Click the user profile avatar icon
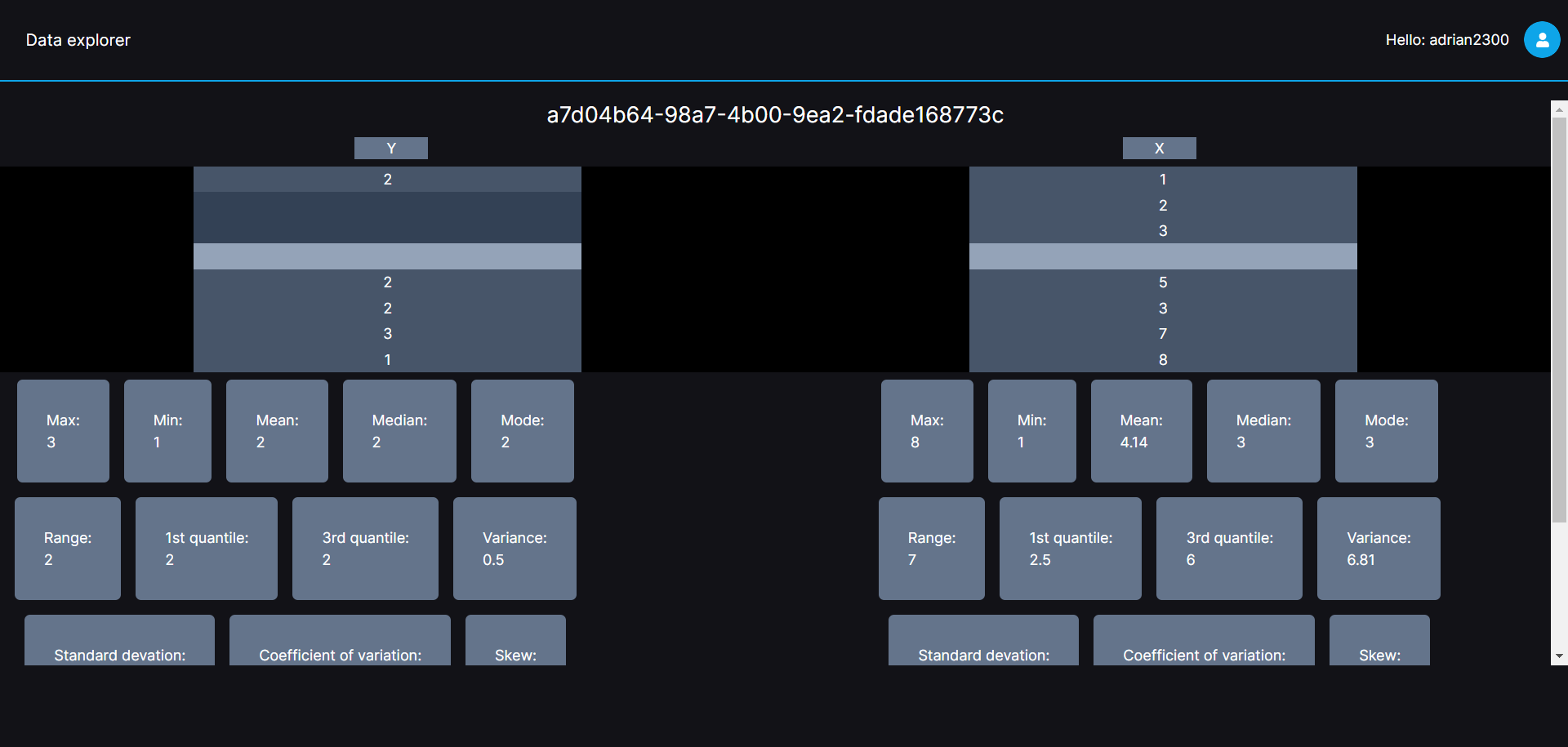This screenshot has width=1568, height=747. pyautogui.click(x=1541, y=40)
